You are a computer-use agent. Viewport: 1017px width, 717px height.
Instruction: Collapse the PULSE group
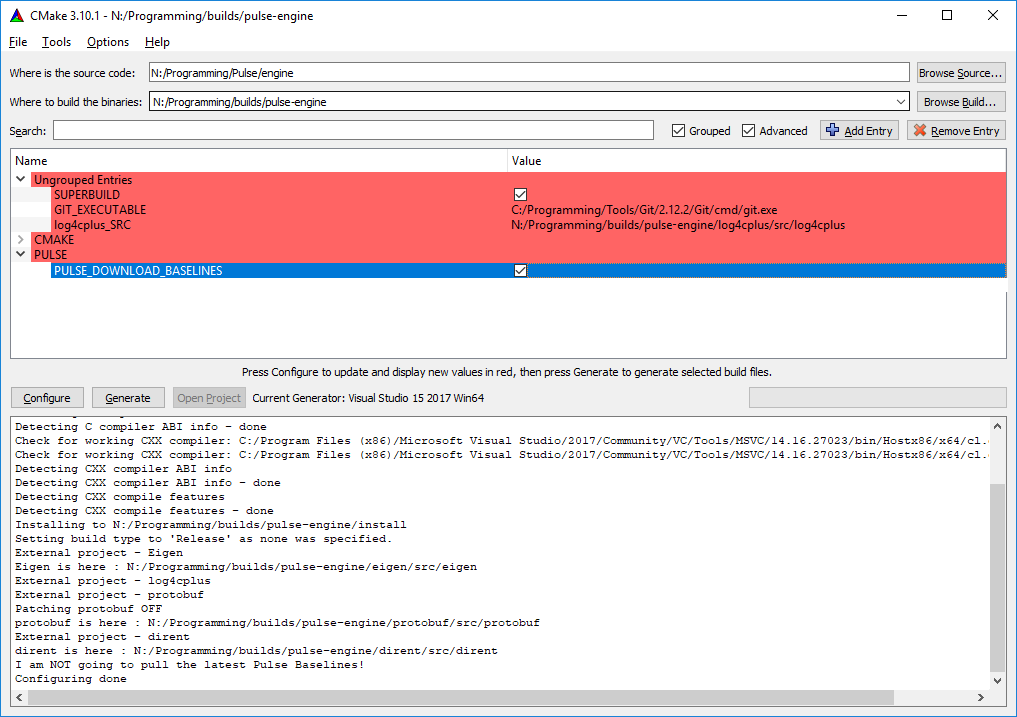pos(21,255)
